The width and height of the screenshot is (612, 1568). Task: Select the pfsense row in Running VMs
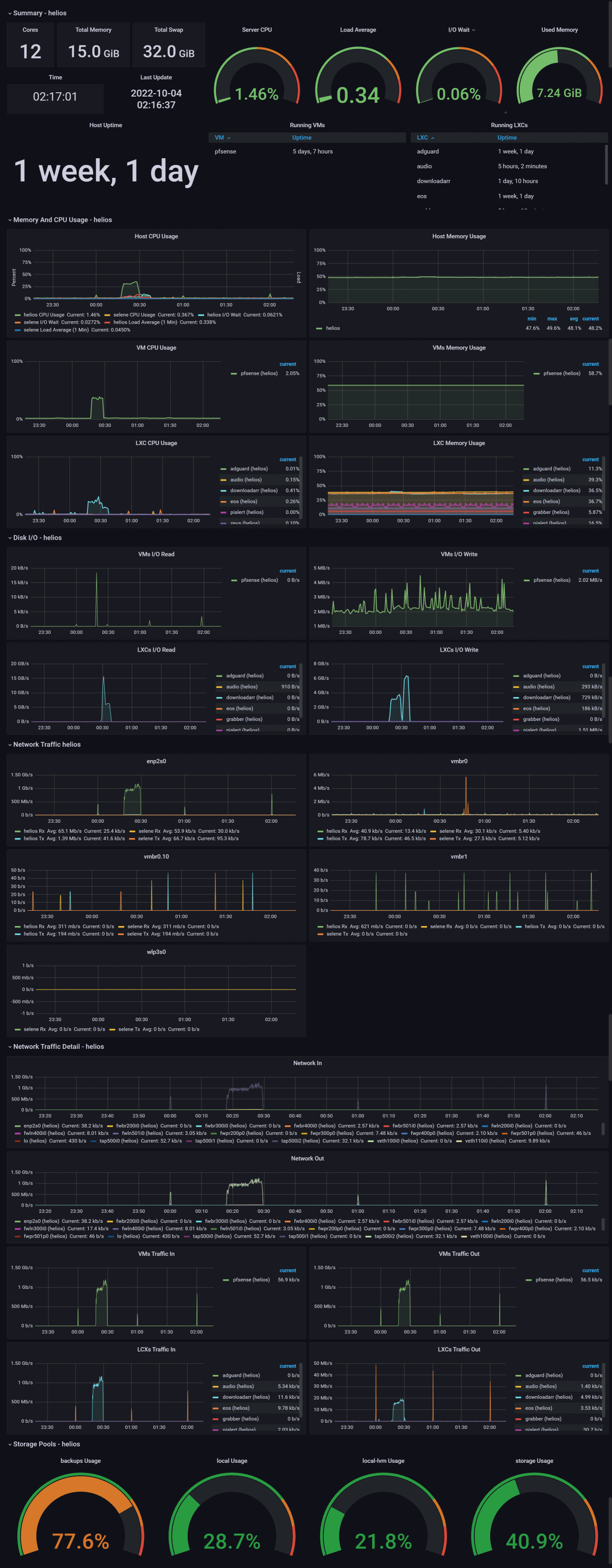pos(307,152)
